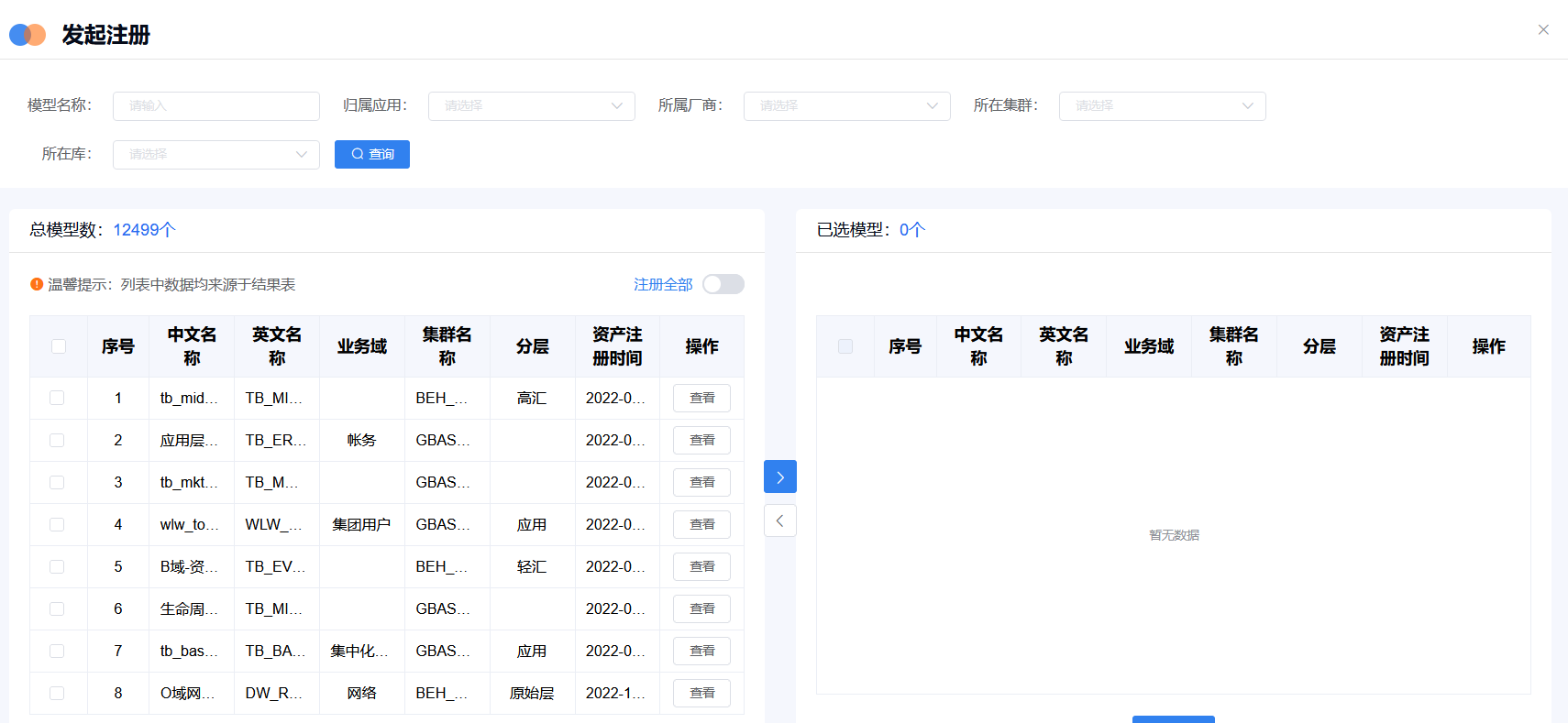Click the 集群名称 header in right table
Image resolution: width=1568 pixels, height=723 pixels.
click(x=1234, y=346)
